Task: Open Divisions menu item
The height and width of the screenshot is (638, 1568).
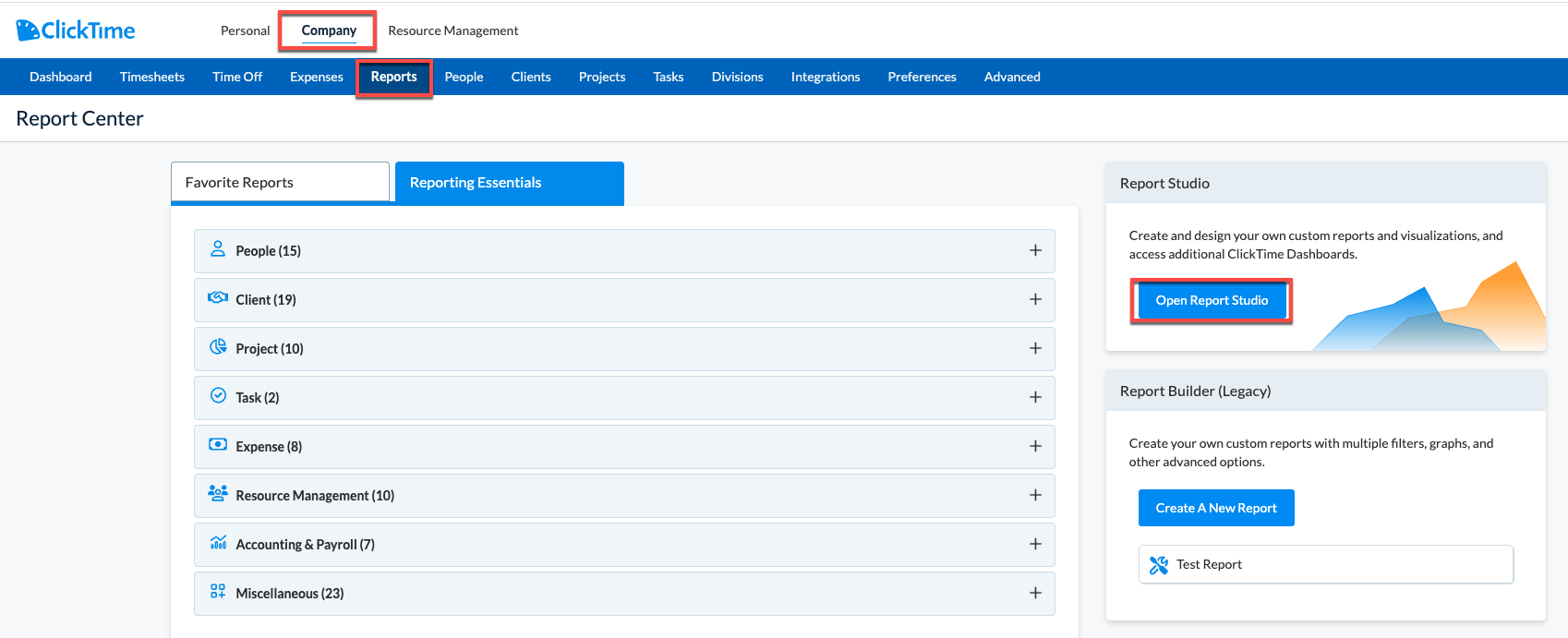Action: [x=738, y=77]
